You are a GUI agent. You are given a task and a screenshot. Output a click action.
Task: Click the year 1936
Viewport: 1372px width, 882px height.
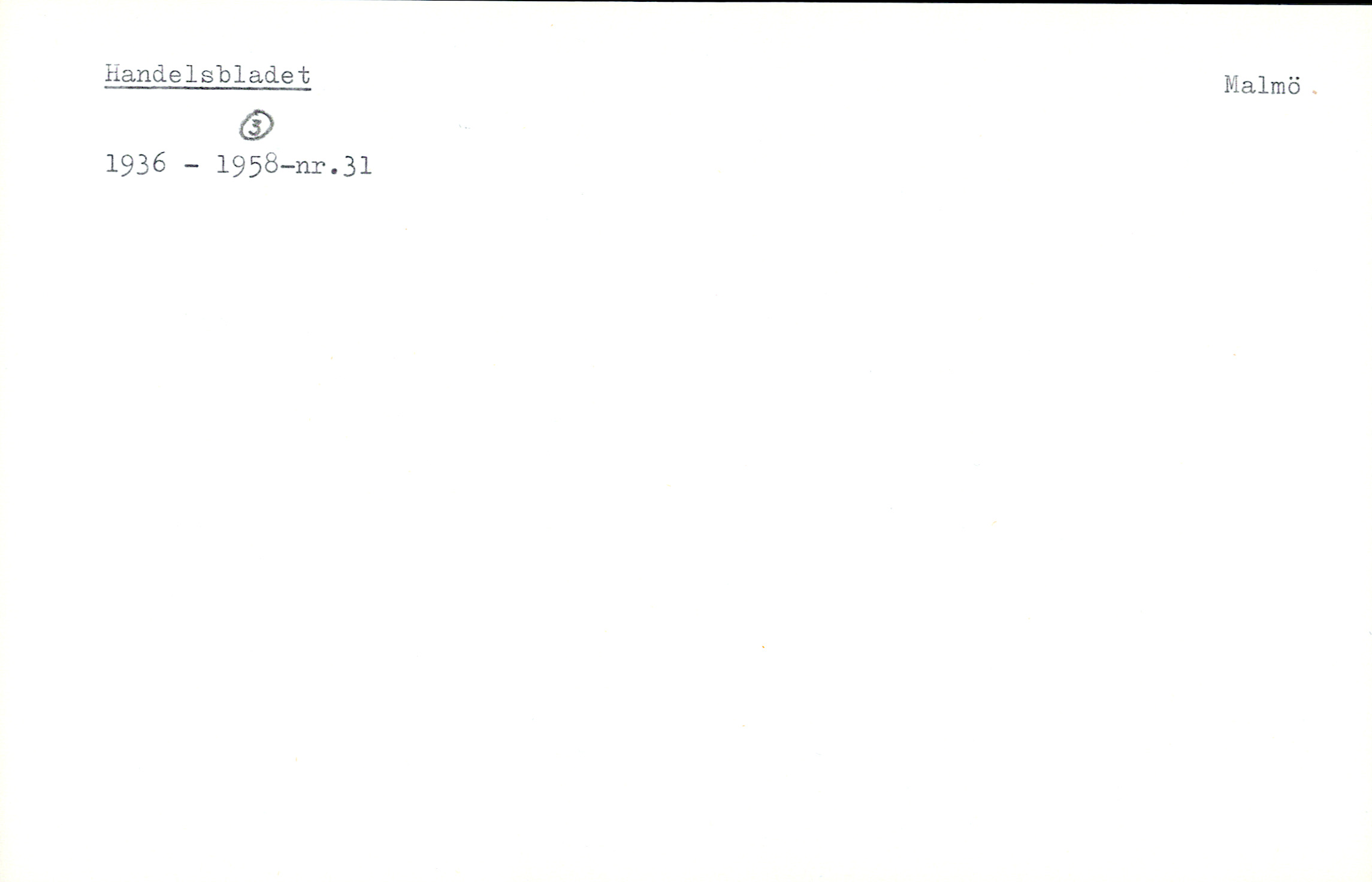[135, 164]
